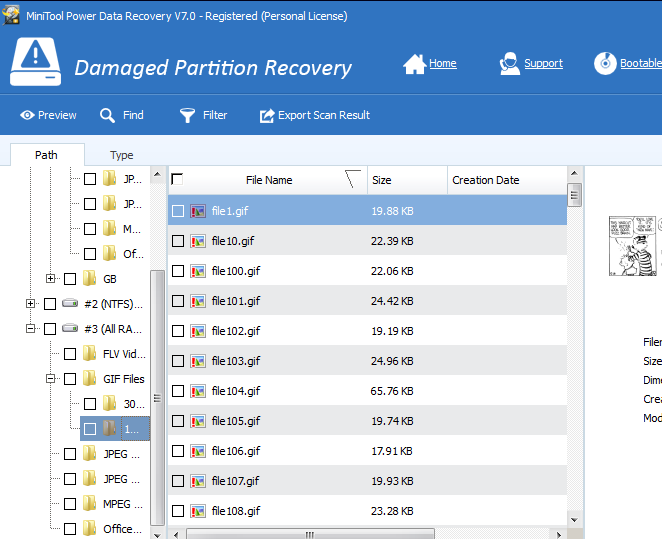Click the Filter button label
This screenshot has width=662, height=539.
click(215, 115)
